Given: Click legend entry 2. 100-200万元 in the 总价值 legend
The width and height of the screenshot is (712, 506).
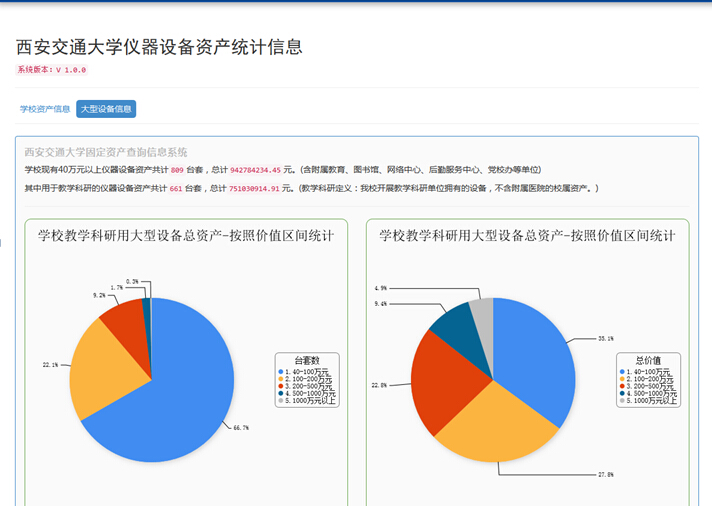Looking at the screenshot, I should (647, 379).
